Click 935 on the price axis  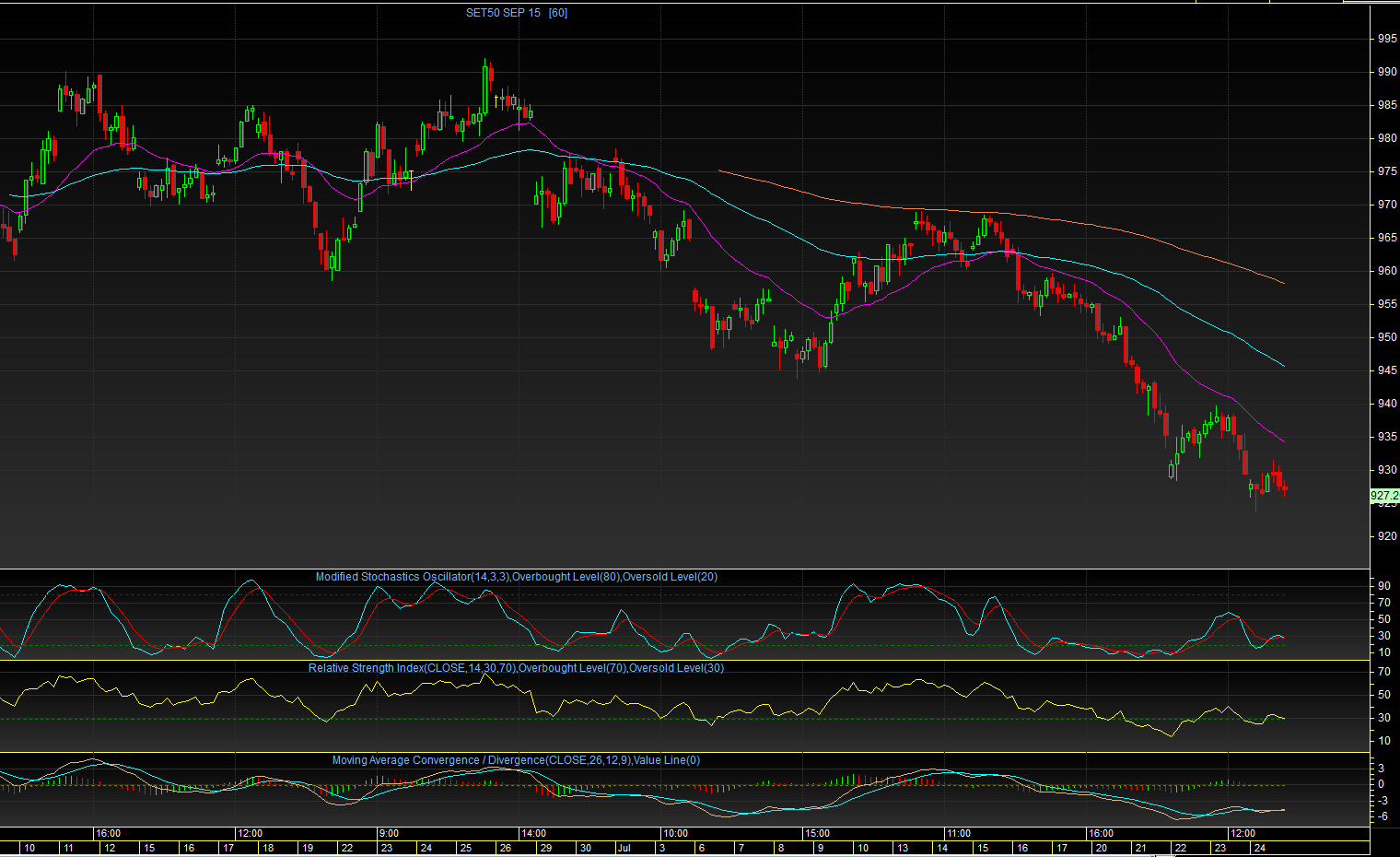[1387, 437]
